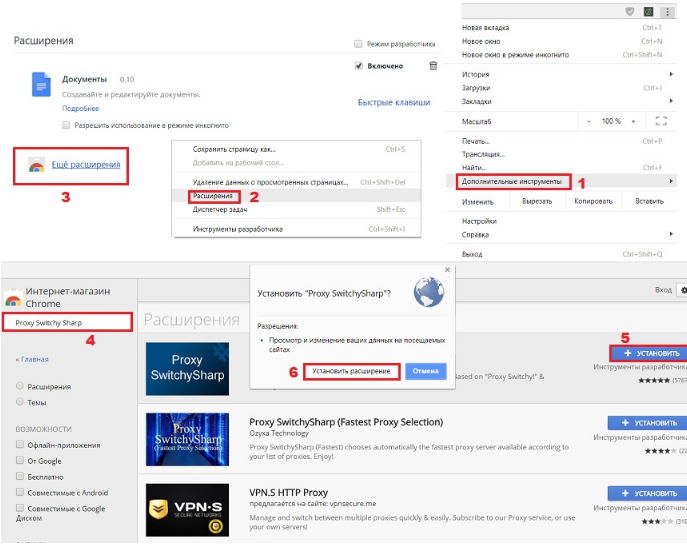The height and width of the screenshot is (545, 687).
Task: Enable the Режим разработчика checkbox
Action: click(x=359, y=45)
